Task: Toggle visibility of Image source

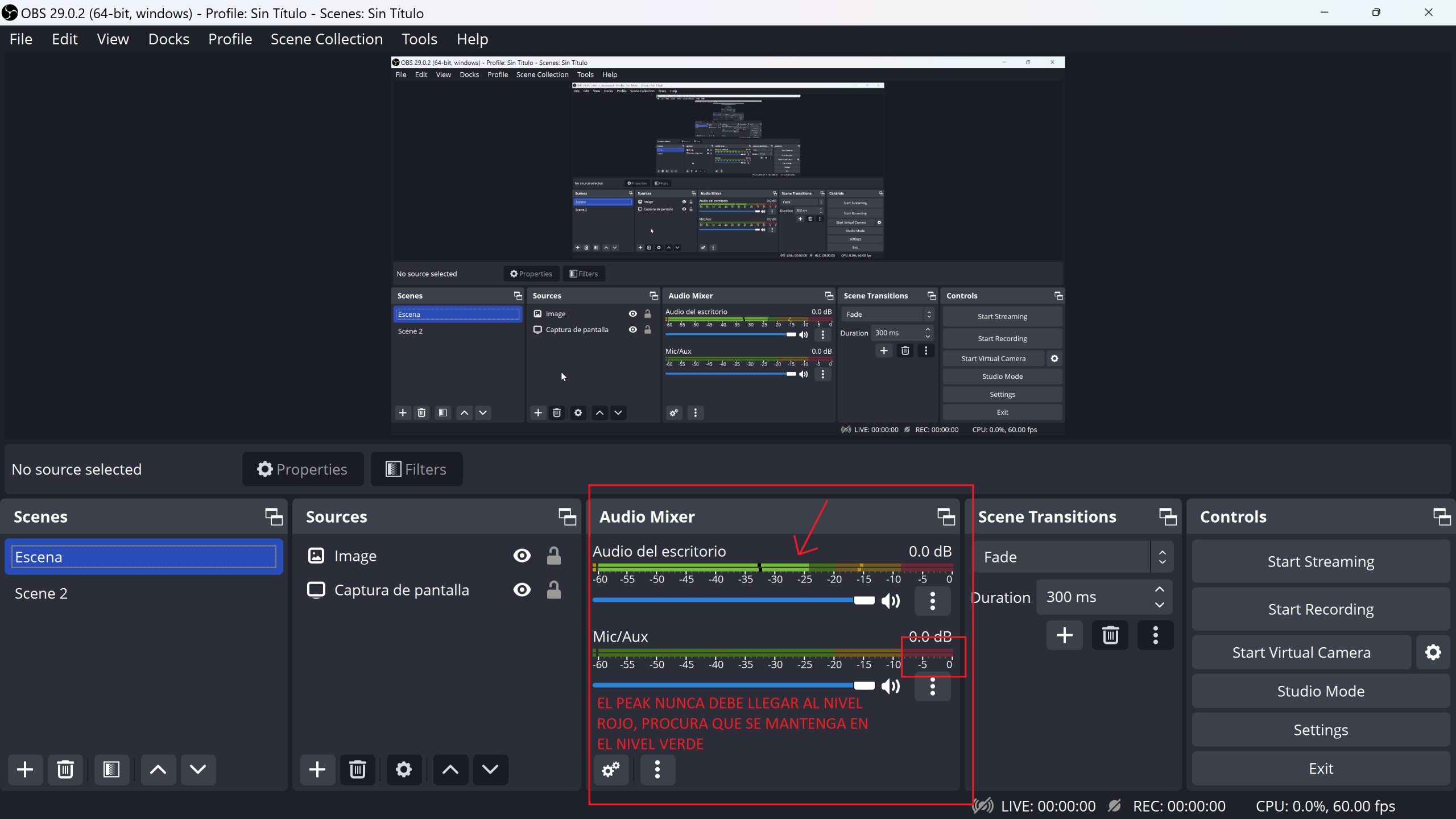Action: point(522,556)
